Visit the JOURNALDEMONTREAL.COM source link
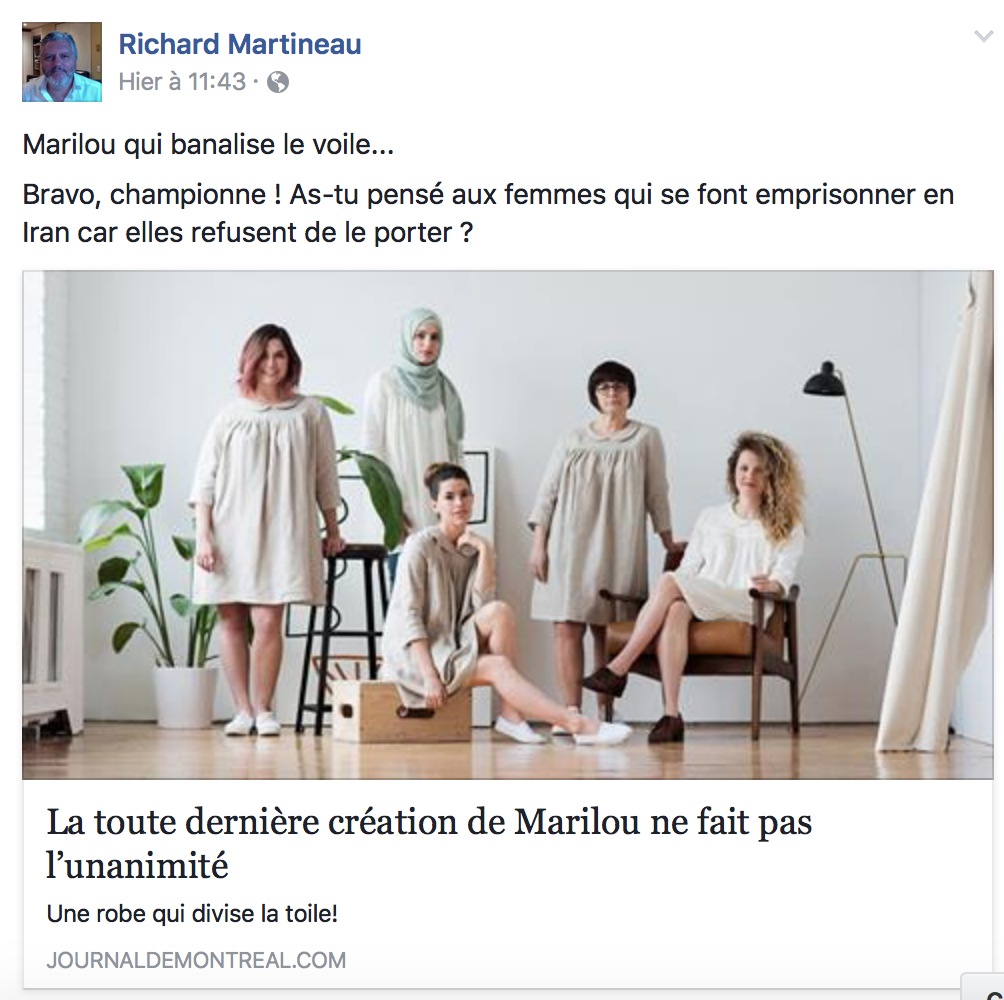Image resolution: width=1004 pixels, height=1000 pixels. pos(196,960)
